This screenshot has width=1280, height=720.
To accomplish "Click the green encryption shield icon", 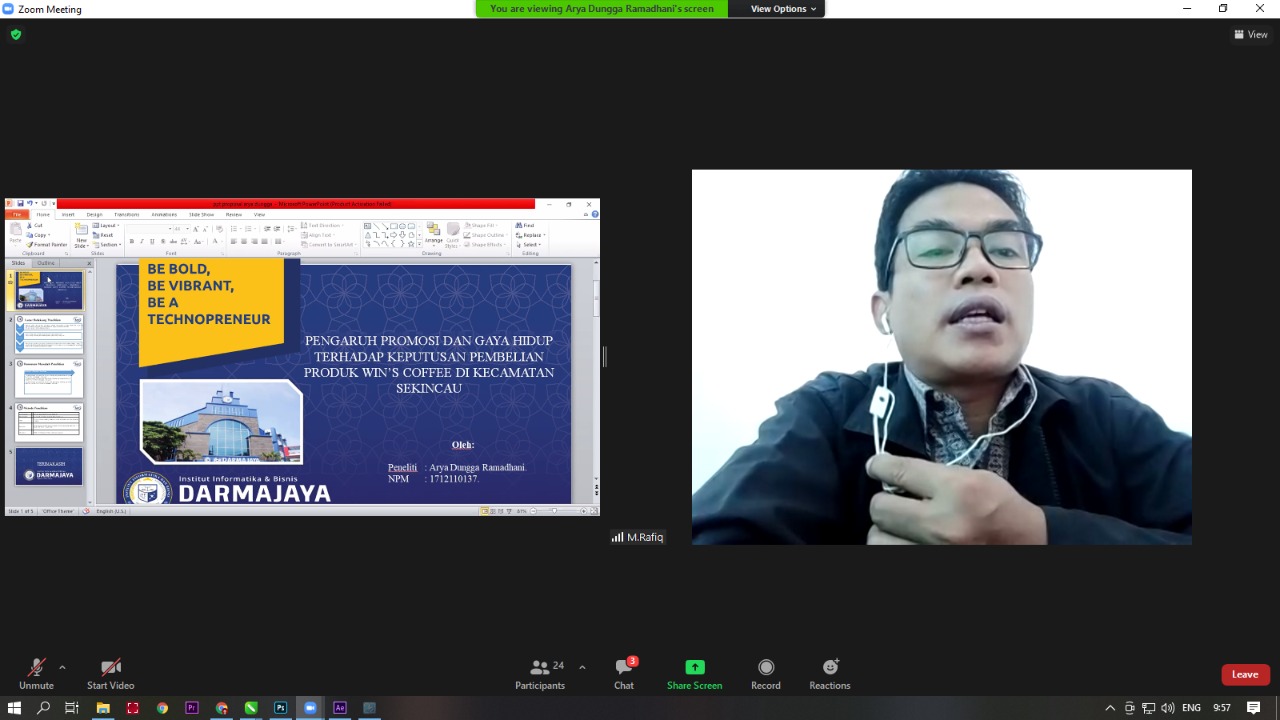I will pos(15,34).
